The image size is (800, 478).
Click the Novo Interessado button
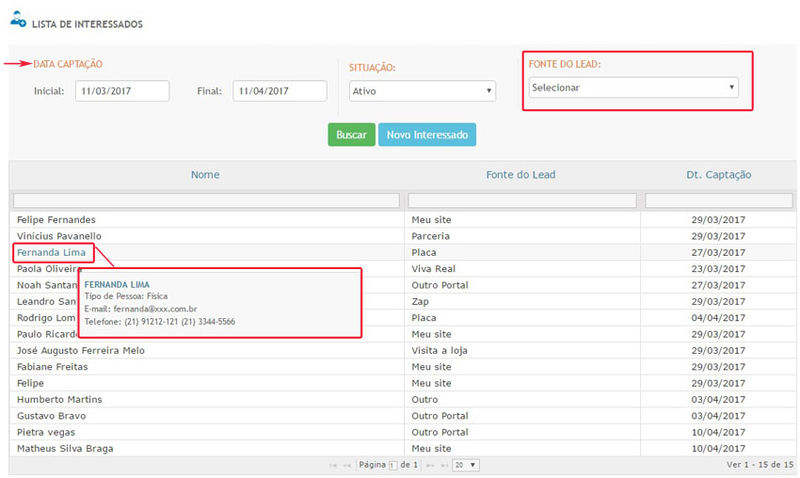427,135
